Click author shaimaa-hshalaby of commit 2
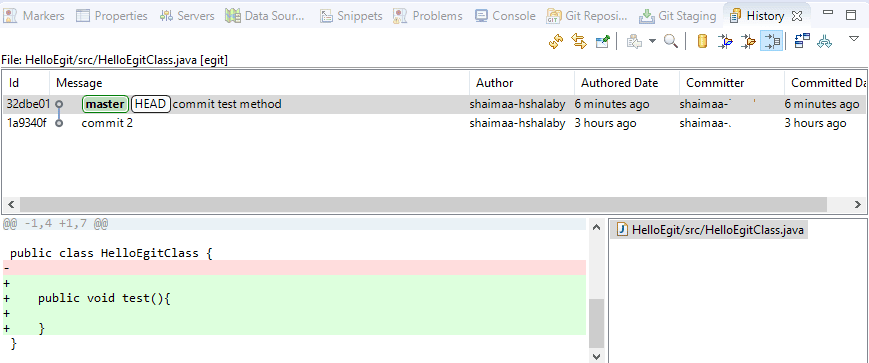The width and height of the screenshot is (869, 363). pos(517,123)
